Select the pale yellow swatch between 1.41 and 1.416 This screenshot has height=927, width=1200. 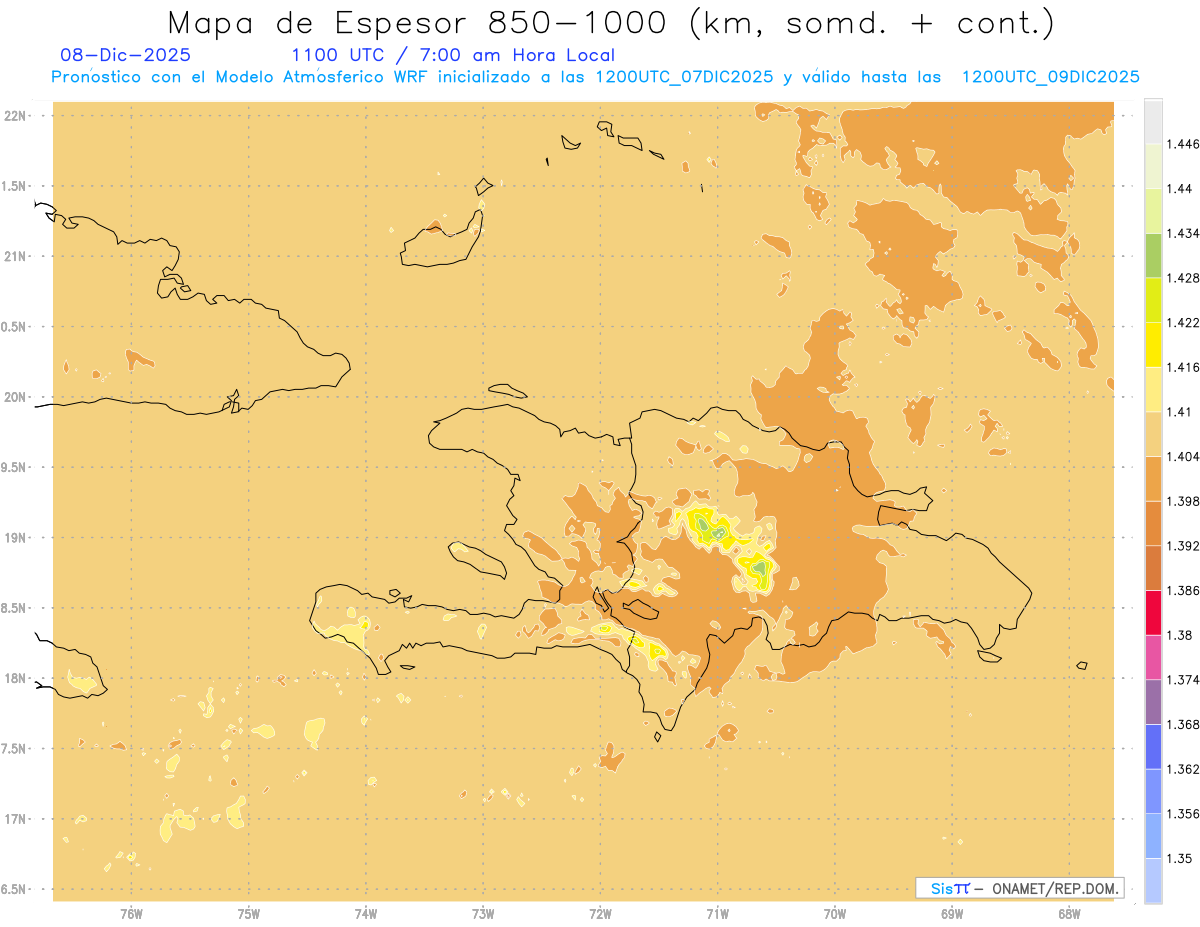(x=1153, y=389)
